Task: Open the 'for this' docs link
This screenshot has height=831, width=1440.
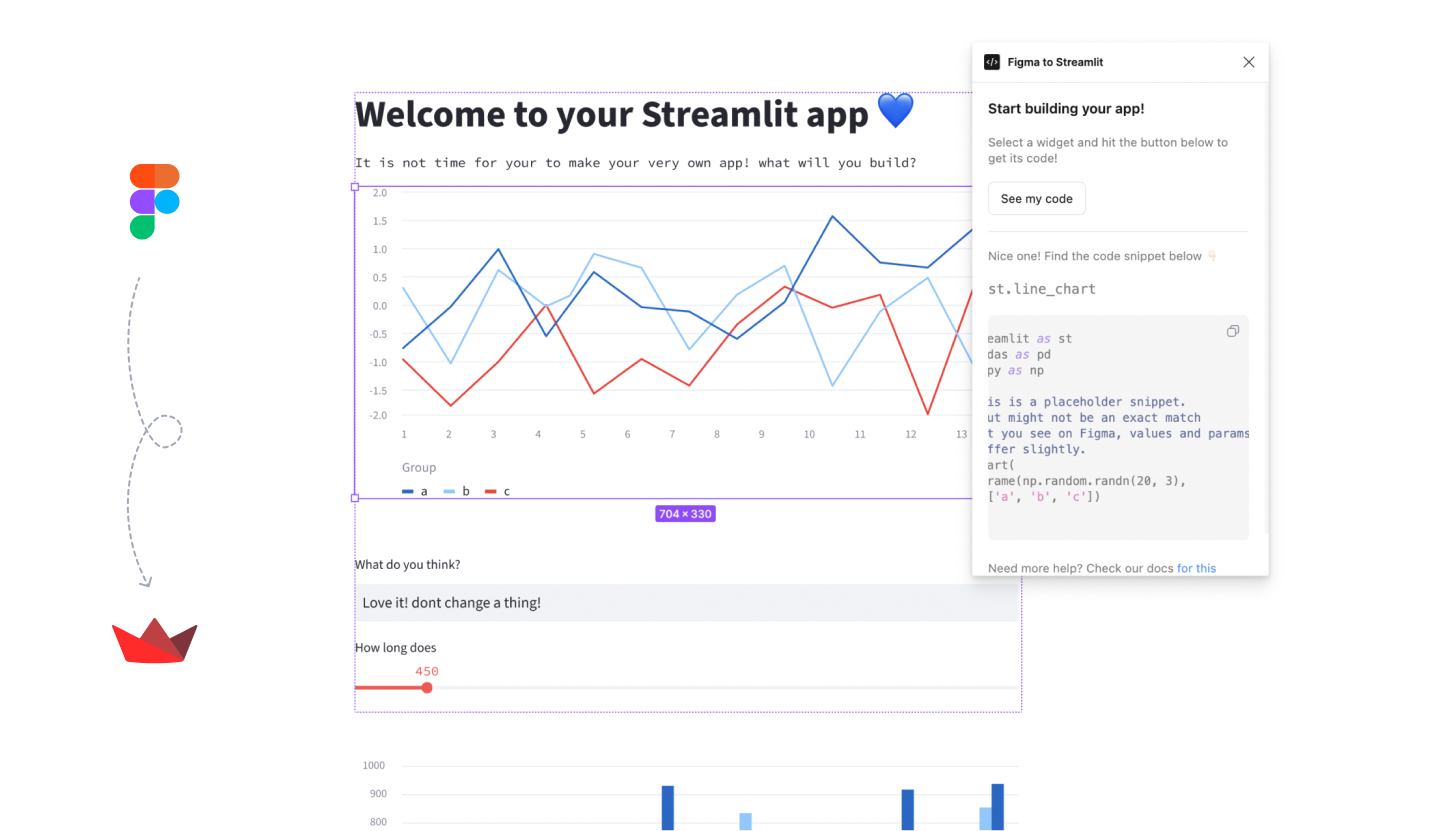Action: [1197, 568]
